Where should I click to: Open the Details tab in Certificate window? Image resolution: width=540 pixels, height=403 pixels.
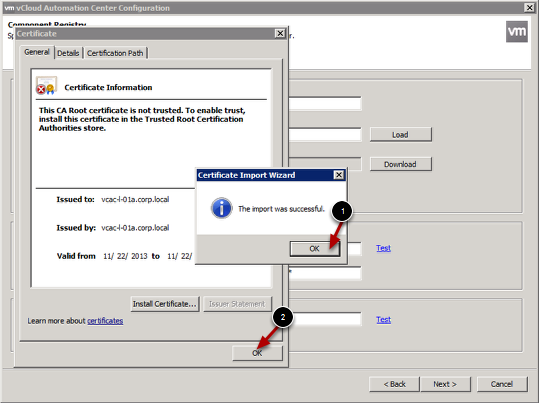pos(68,53)
